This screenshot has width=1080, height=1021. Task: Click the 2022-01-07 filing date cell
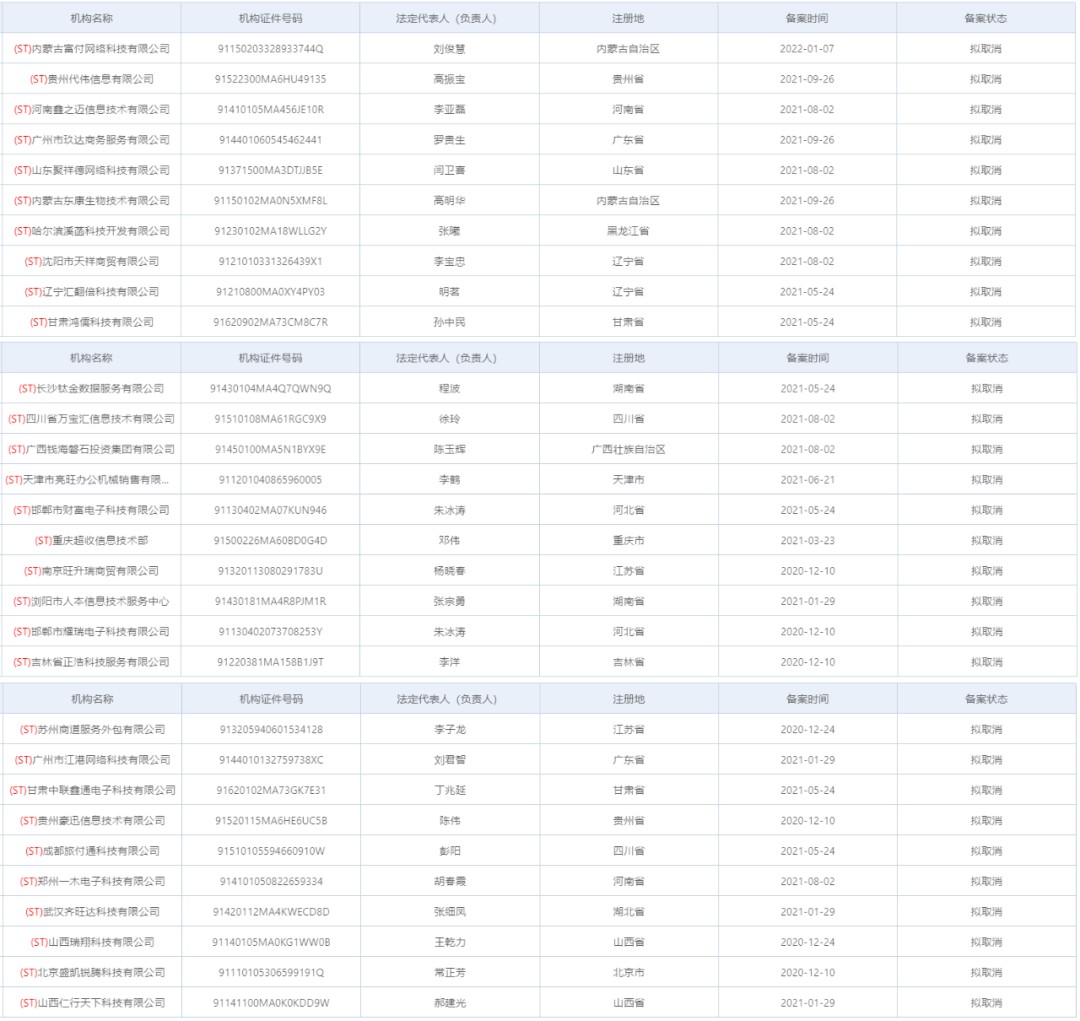click(806, 49)
